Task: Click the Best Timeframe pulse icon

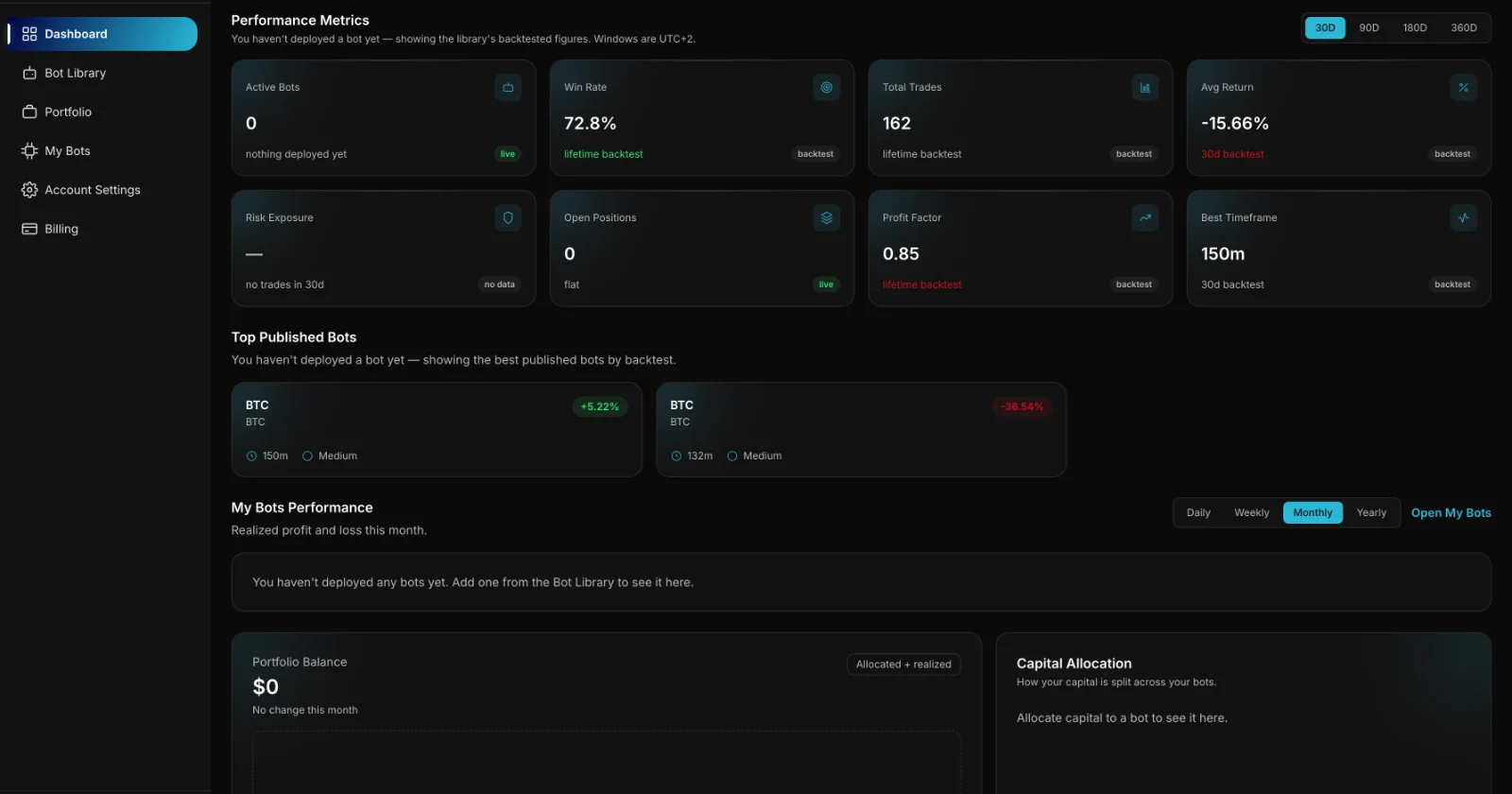Action: click(x=1463, y=217)
